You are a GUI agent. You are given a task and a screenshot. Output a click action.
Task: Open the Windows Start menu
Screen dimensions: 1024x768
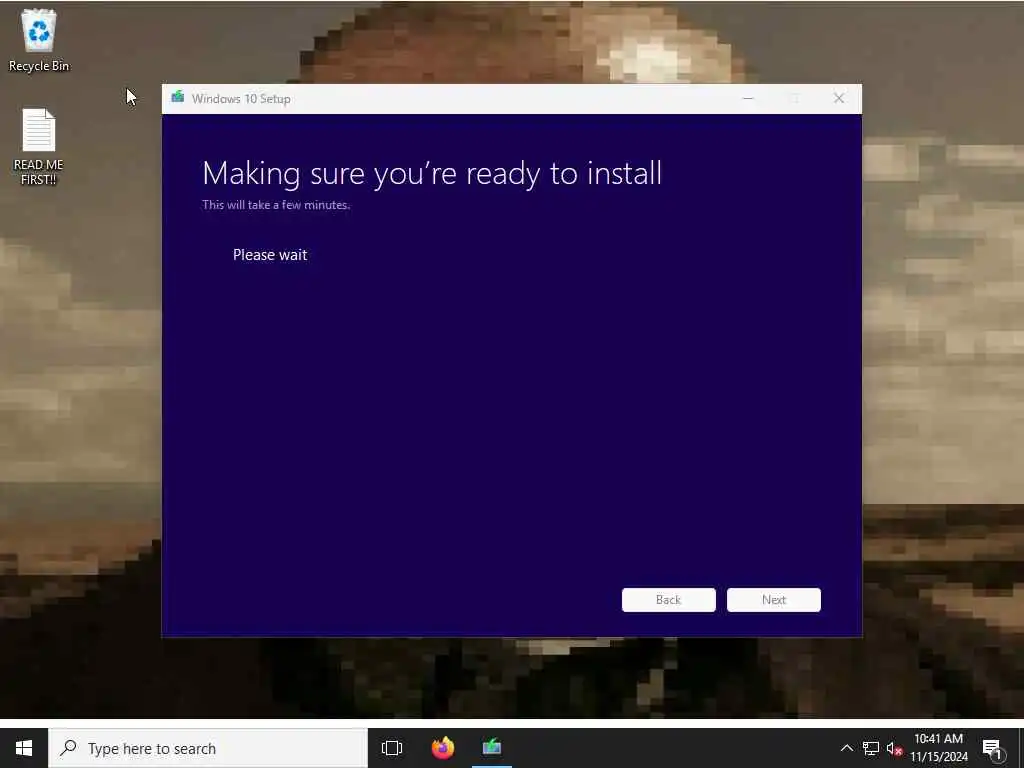coord(24,748)
